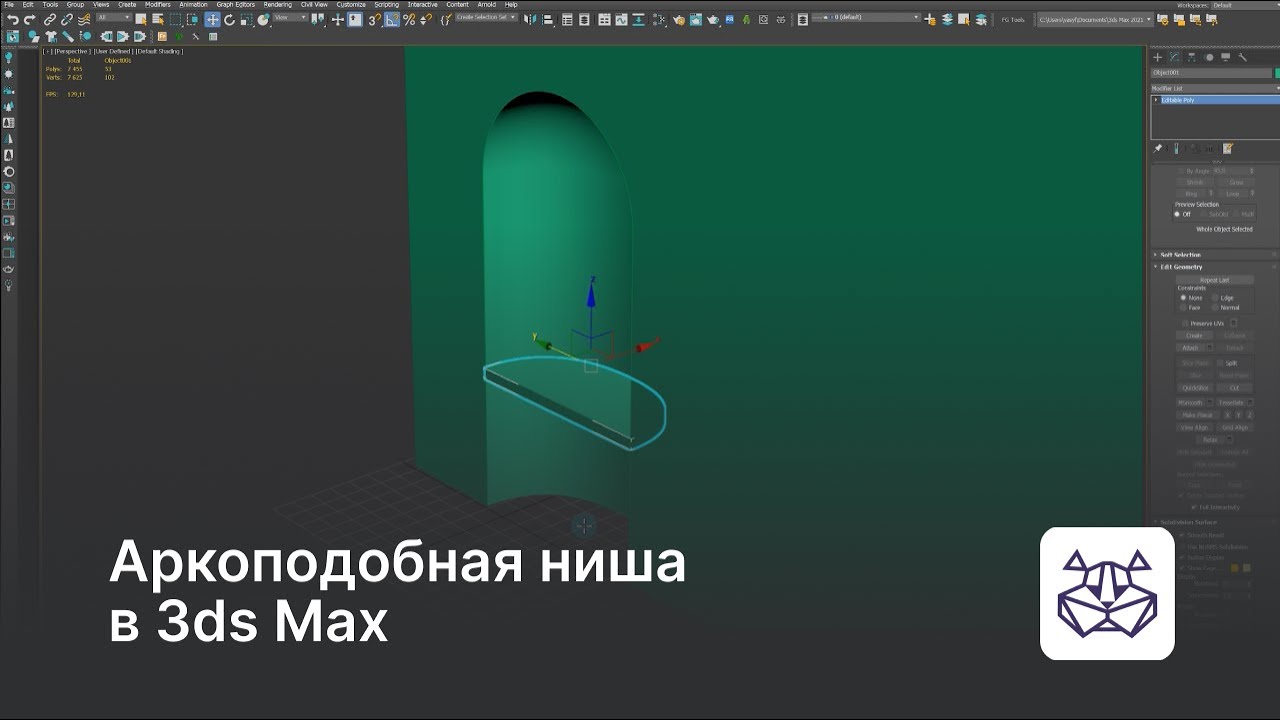This screenshot has height=720, width=1280.
Task: Select the Face constraint radio button
Action: pyautogui.click(x=1183, y=307)
